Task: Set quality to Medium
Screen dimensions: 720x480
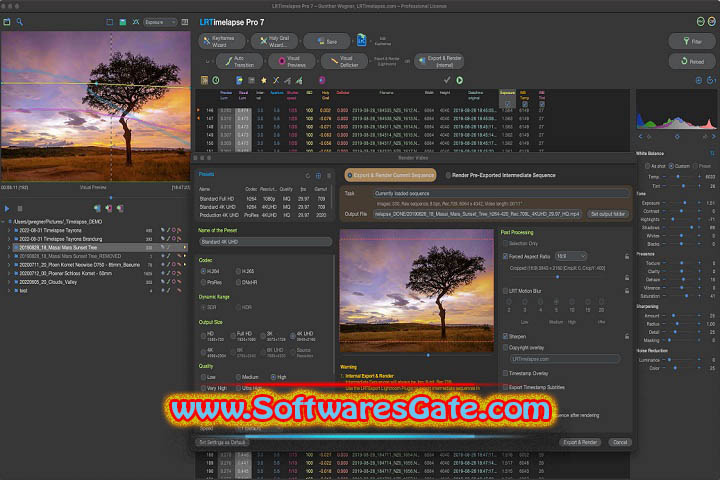Action: click(x=247, y=377)
